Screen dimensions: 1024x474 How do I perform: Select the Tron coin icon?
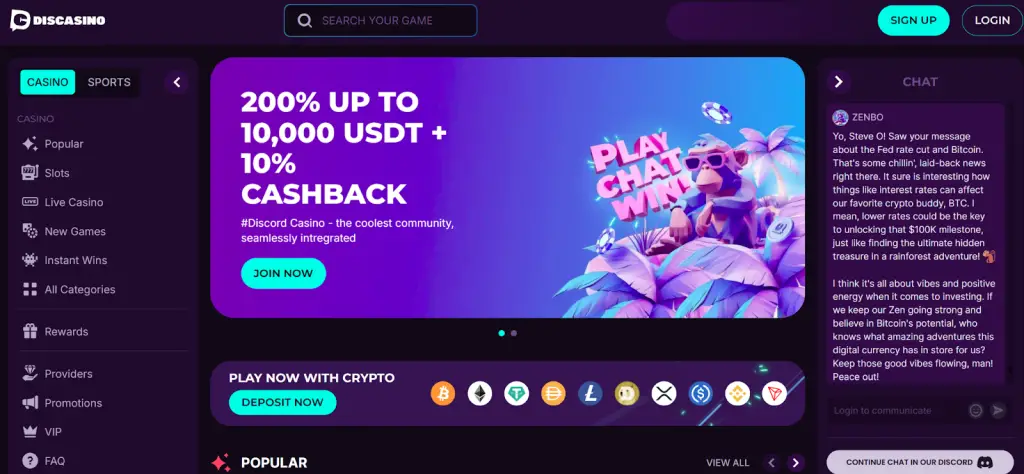pyautogui.click(x=775, y=394)
